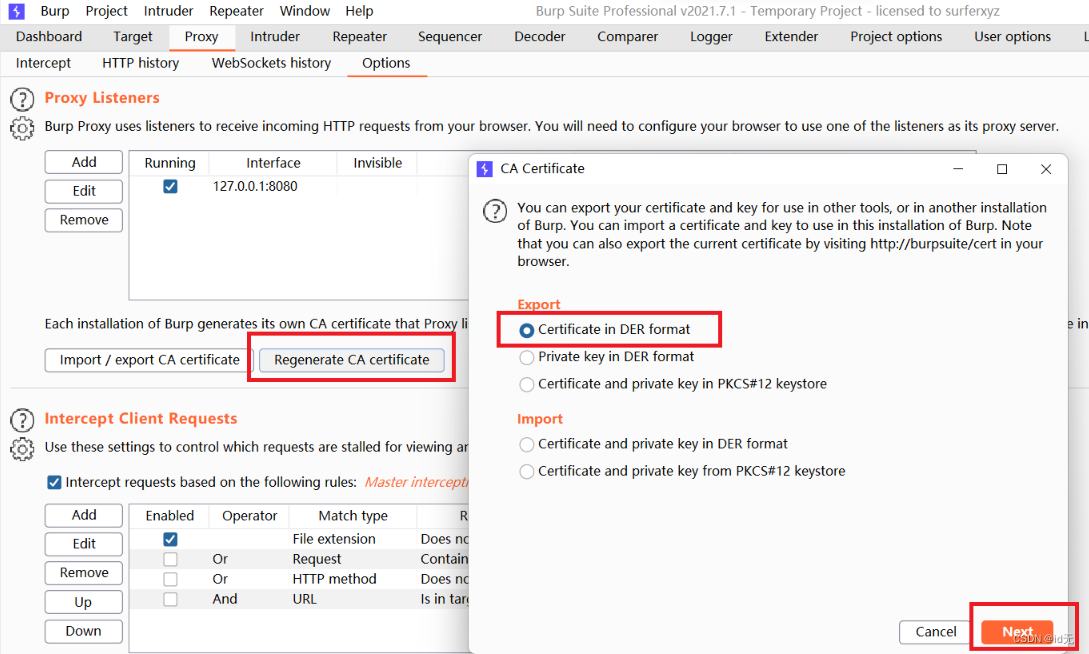Viewport: 1089px width, 654px height.
Task: Switch to the Dashboard tab
Action: tap(49, 37)
